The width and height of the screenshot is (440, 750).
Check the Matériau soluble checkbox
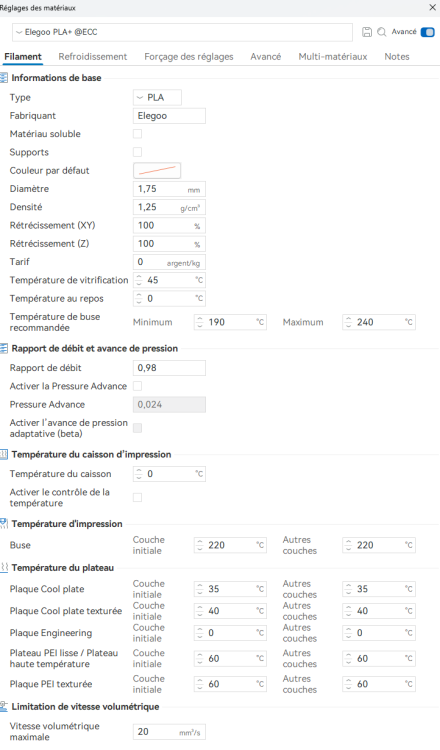137,134
